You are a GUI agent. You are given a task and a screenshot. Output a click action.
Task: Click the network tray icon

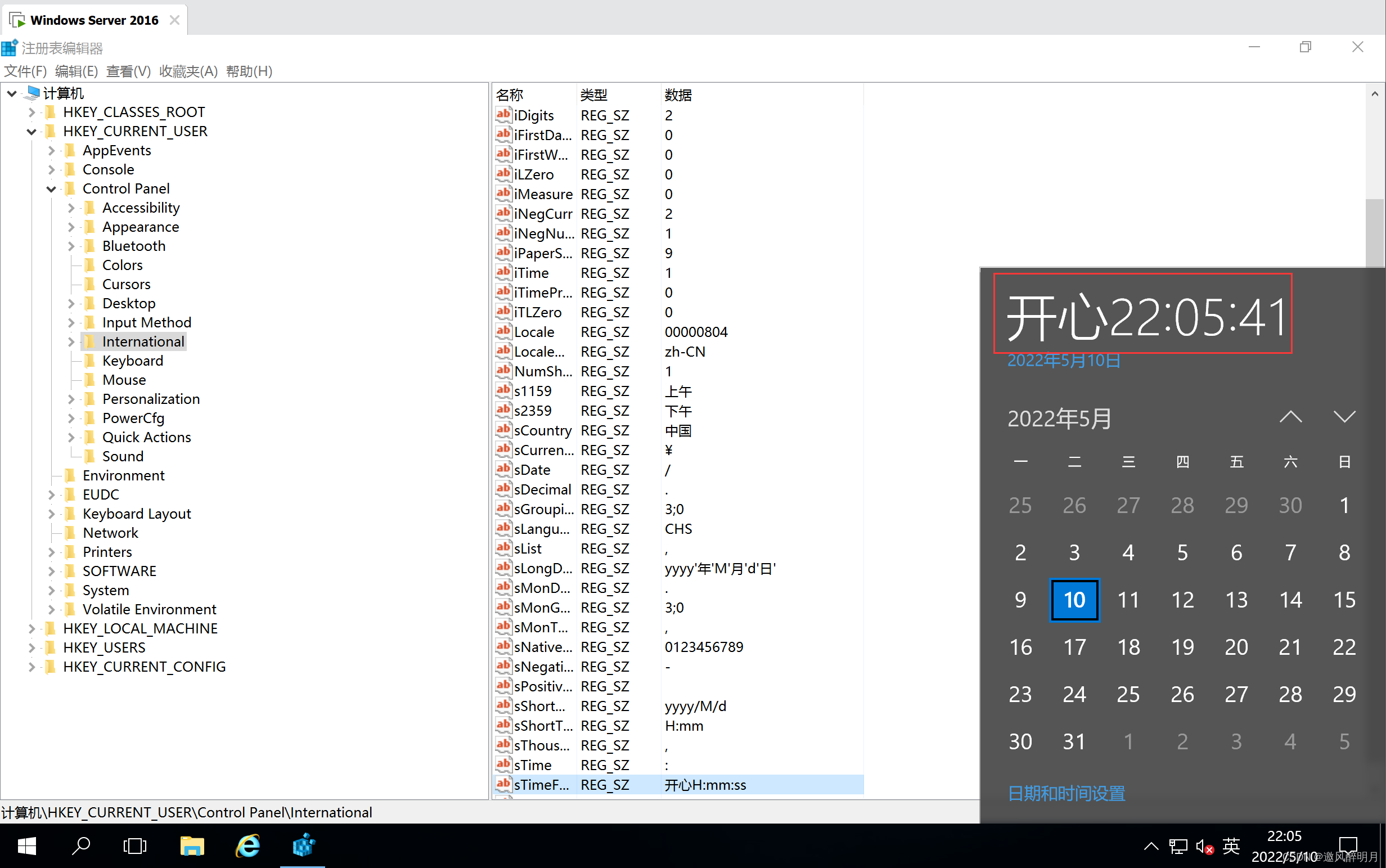tap(1178, 846)
